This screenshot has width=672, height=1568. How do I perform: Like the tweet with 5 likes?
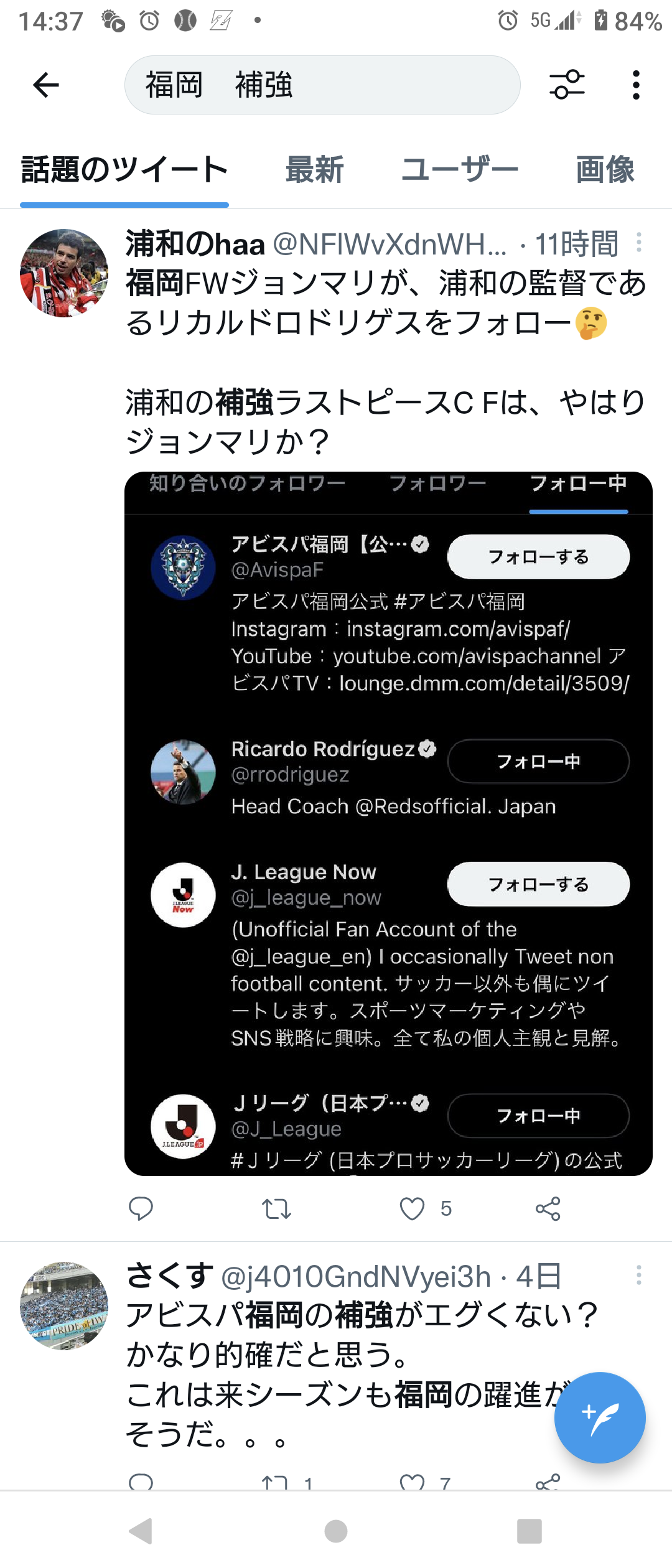[412, 1208]
